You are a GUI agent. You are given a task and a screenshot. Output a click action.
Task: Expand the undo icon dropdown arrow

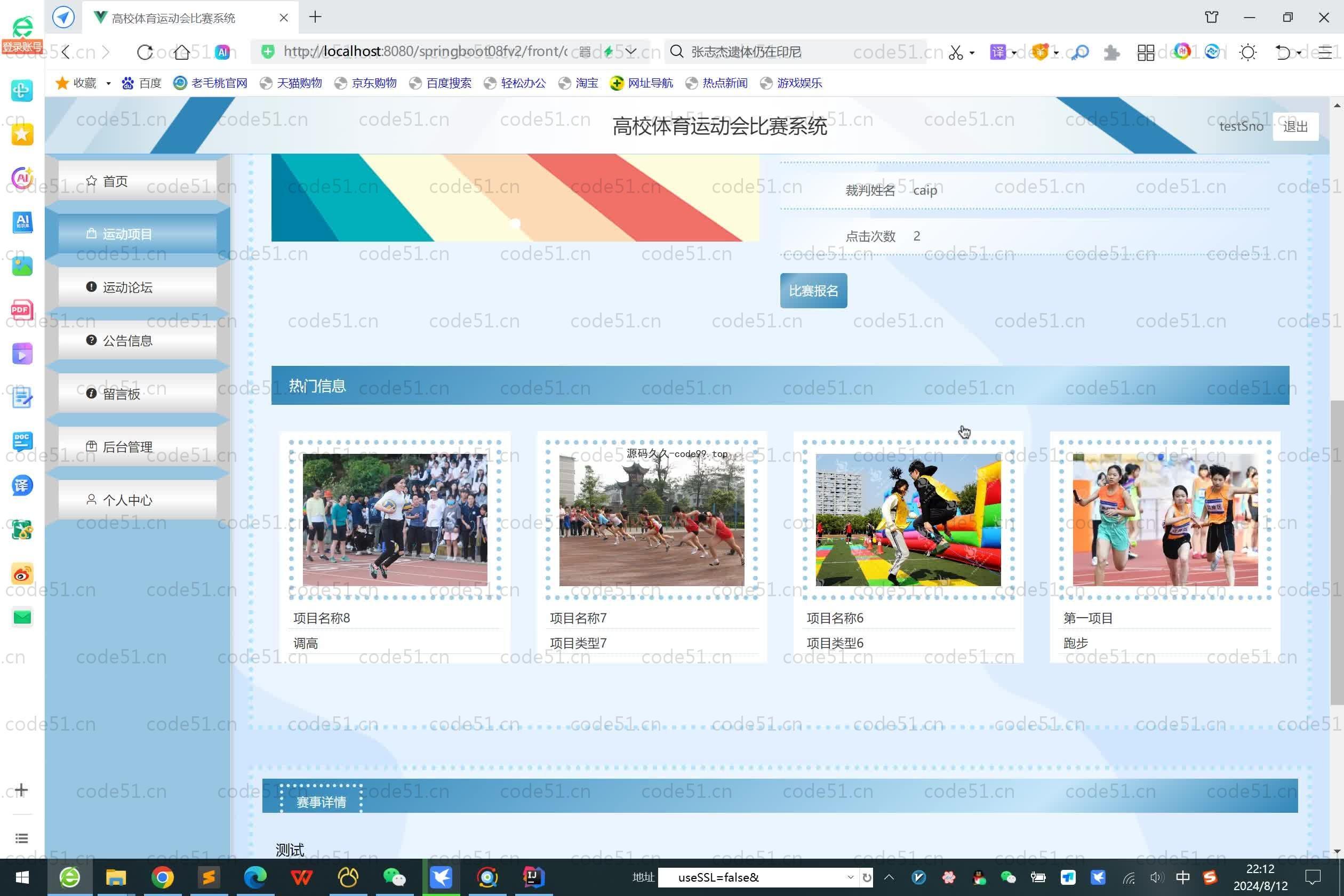[1299, 53]
